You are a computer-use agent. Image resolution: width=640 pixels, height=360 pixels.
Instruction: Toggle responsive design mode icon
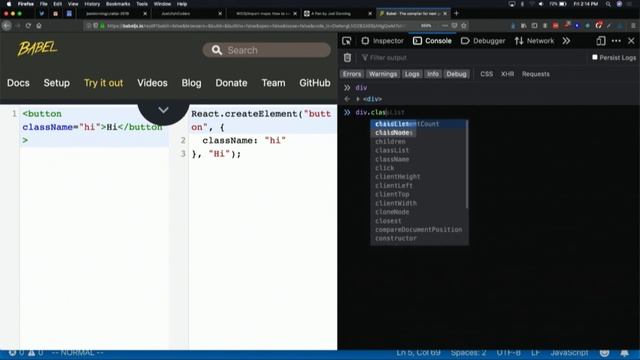pyautogui.click(x=601, y=41)
